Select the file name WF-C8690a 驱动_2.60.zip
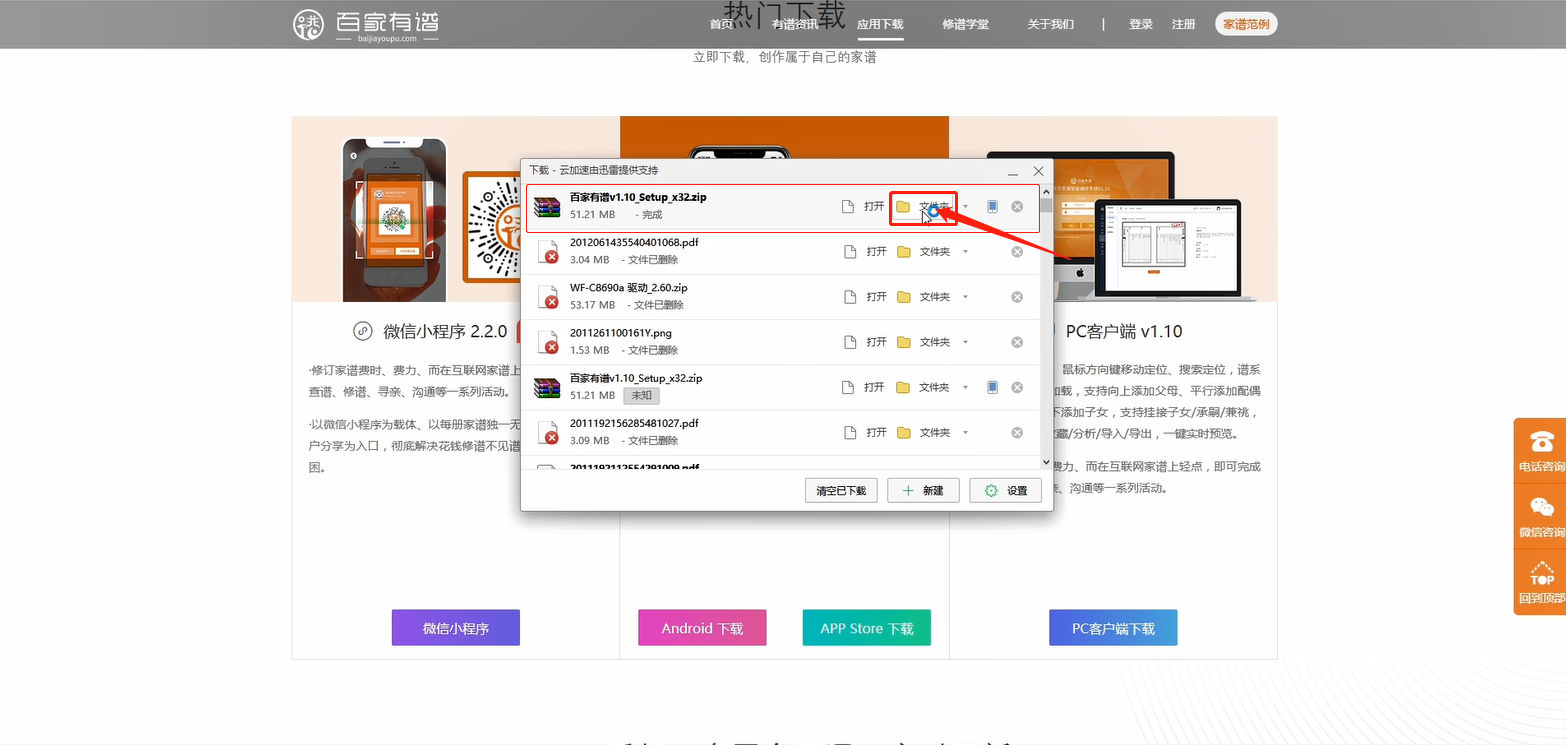This screenshot has width=1566, height=745. click(629, 288)
